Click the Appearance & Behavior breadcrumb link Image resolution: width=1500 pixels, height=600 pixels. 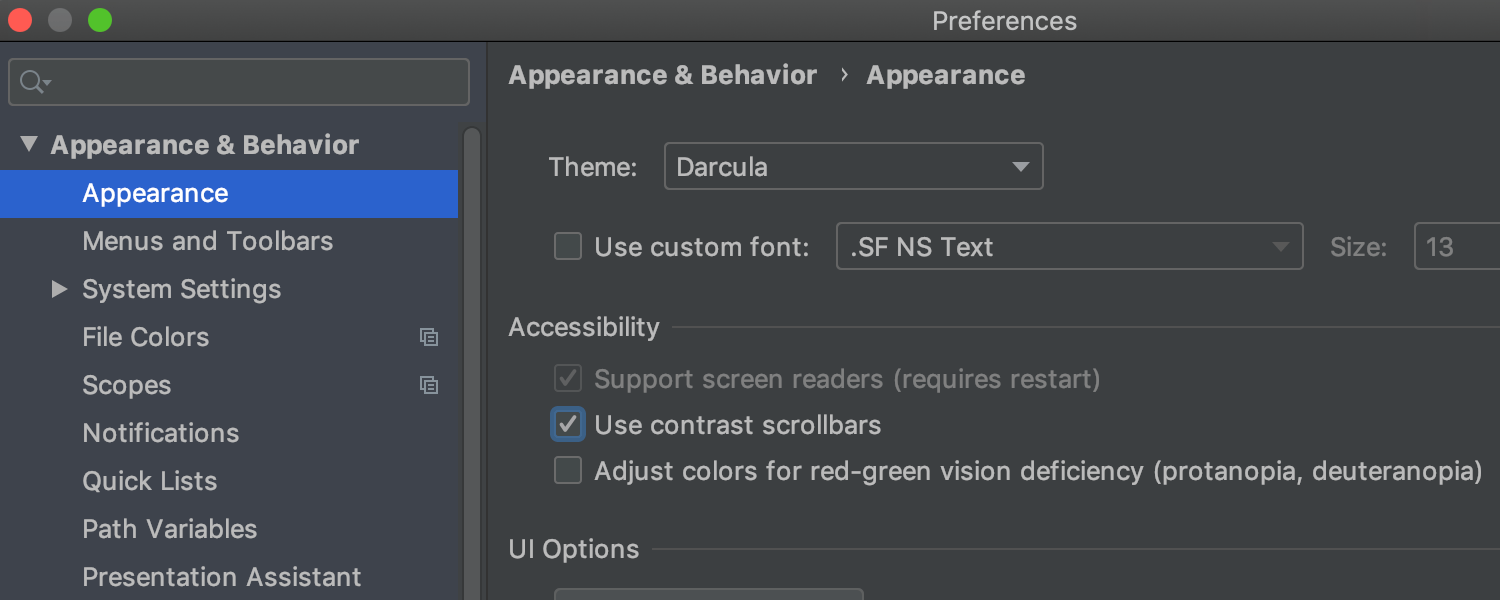pos(662,74)
